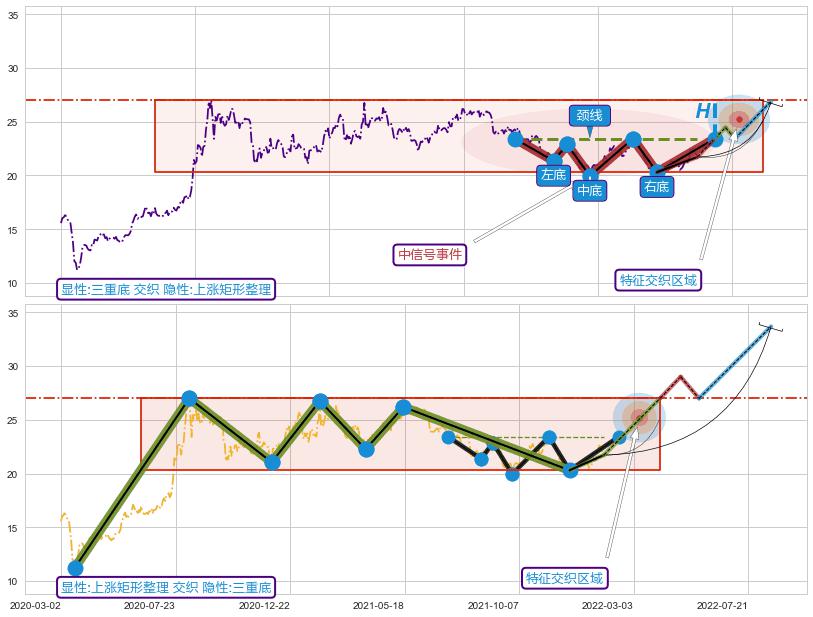
Task: Click the blue HI text in top chart
Action: pos(706,112)
